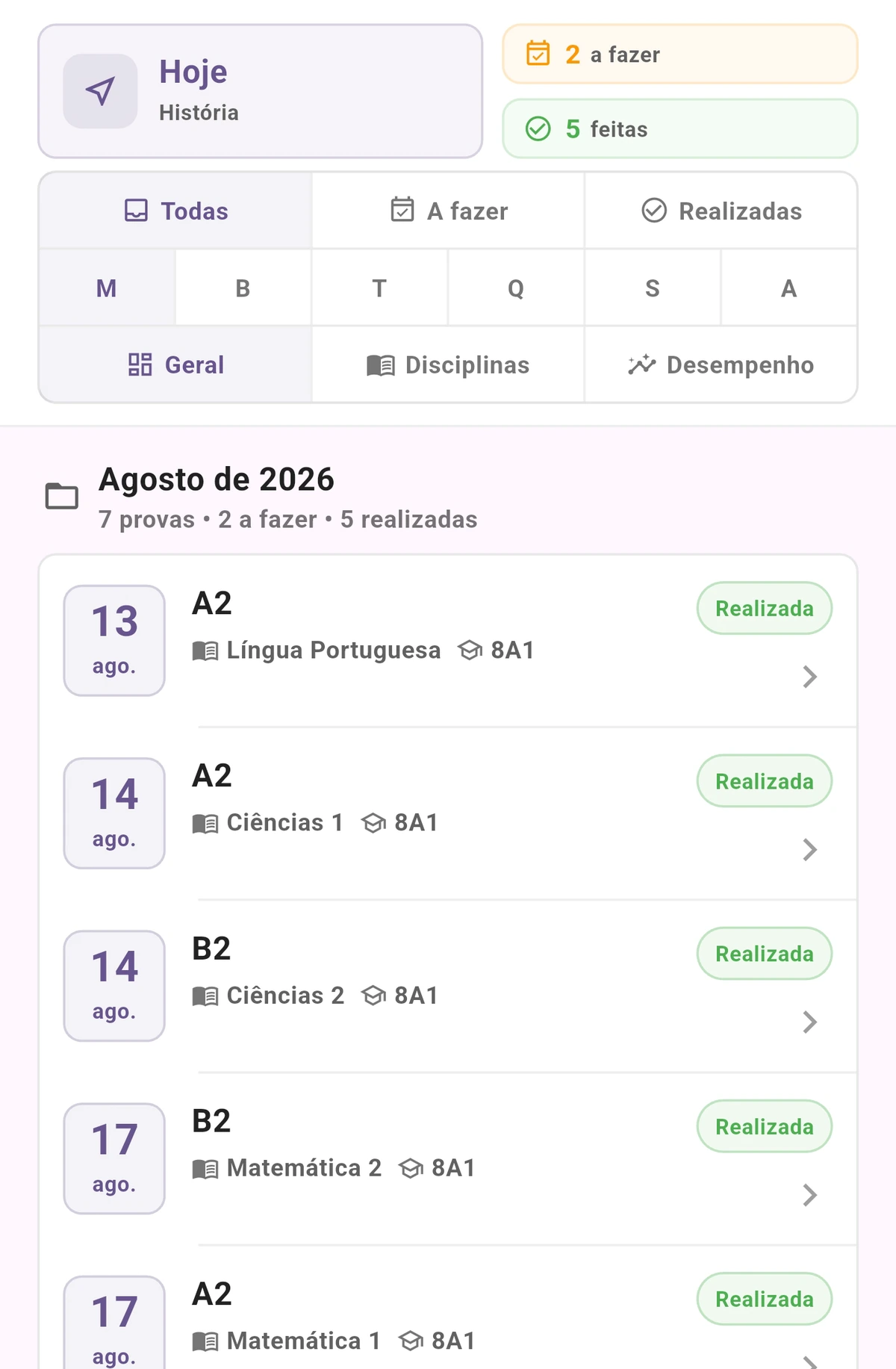The width and height of the screenshot is (896, 1369).
Task: Click the sparkline icon in Desempenho
Action: coord(641,364)
